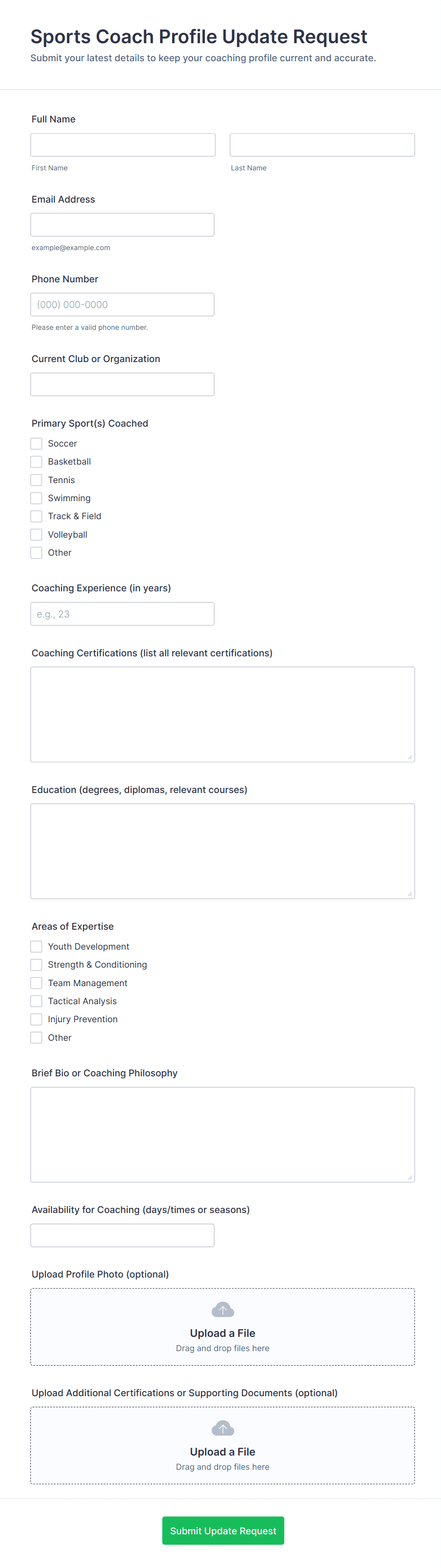This screenshot has width=441, height=1568.
Task: Check Track & Field option
Action: [x=37, y=516]
